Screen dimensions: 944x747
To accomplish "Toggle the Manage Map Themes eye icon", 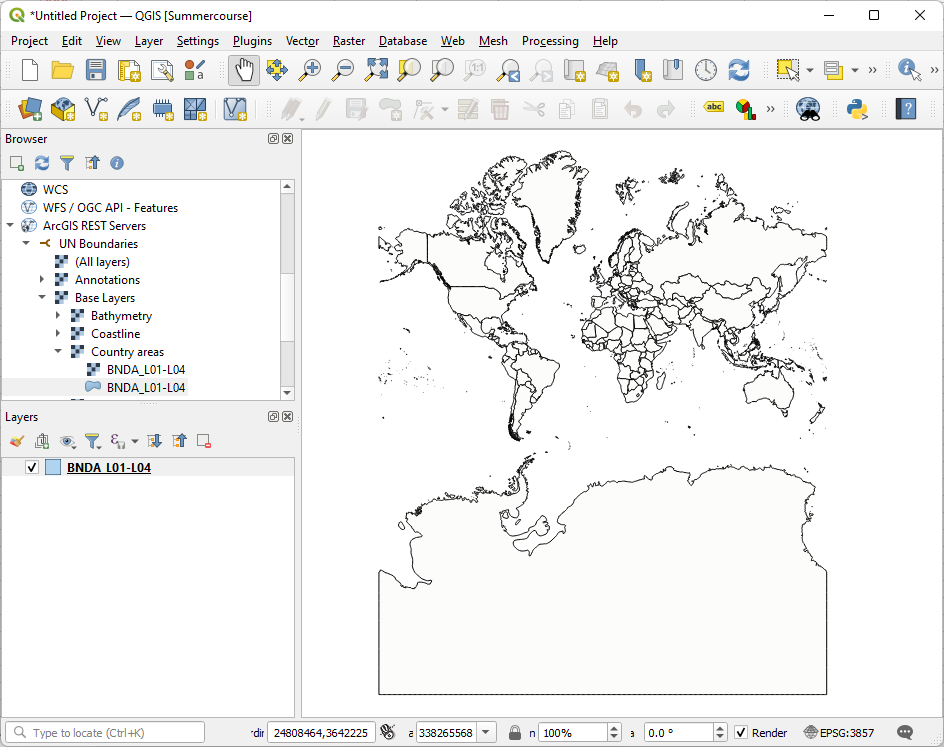I will point(68,441).
